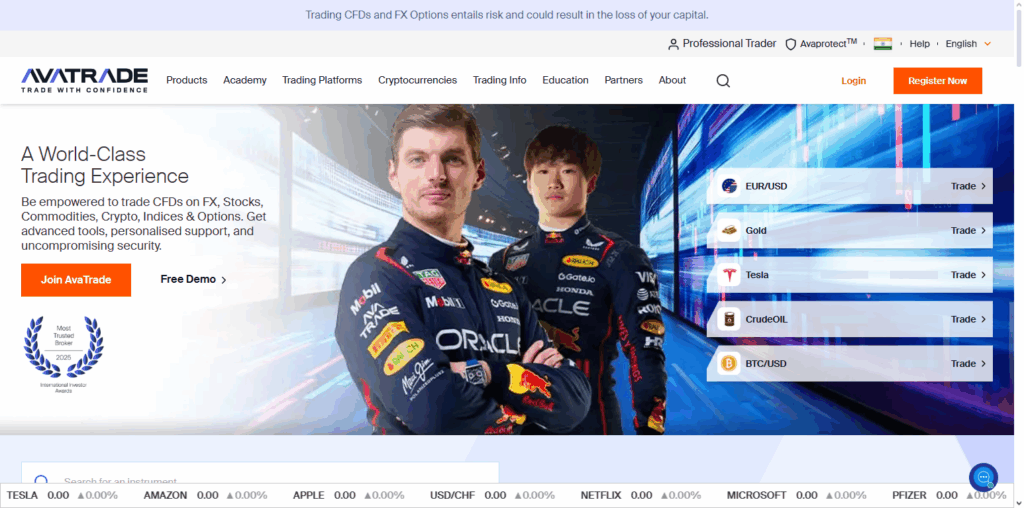Click the instrument search input field
This screenshot has height=508, width=1024.
pyautogui.click(x=270, y=481)
